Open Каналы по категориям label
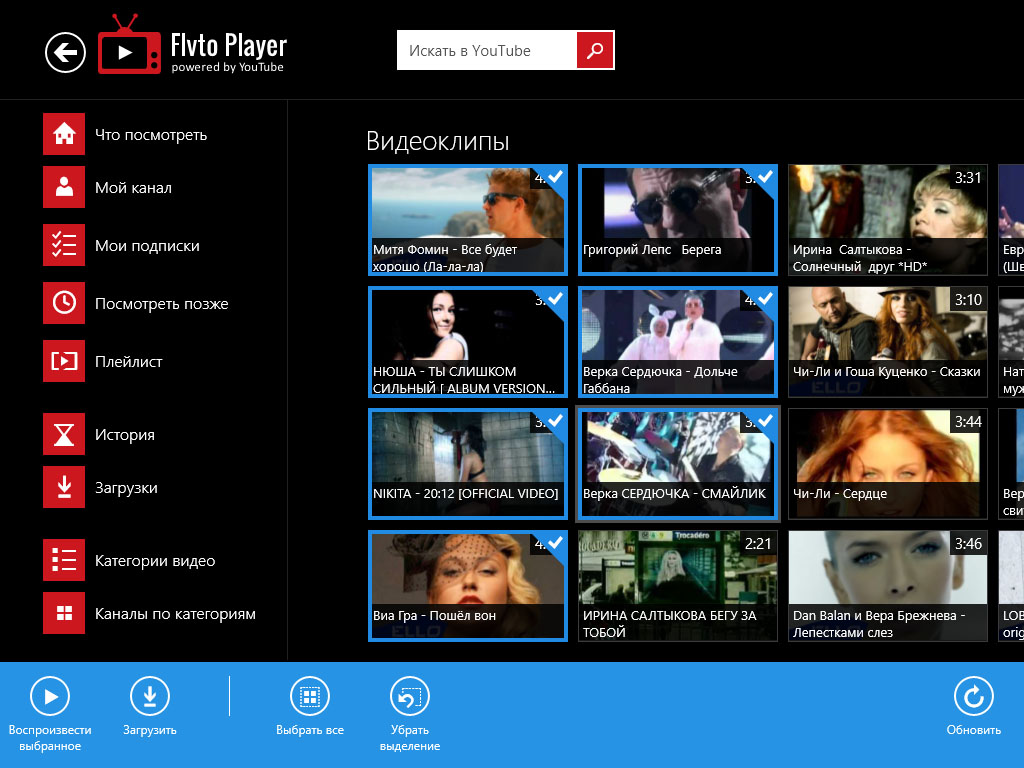The width and height of the screenshot is (1024, 768). click(175, 614)
